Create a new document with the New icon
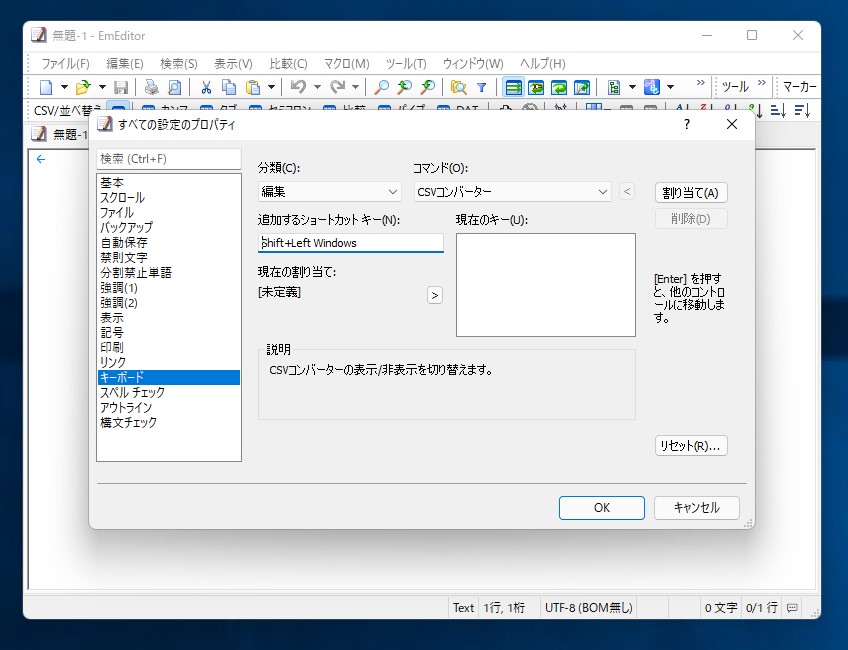Screen dimensions: 848x650 click(47, 88)
